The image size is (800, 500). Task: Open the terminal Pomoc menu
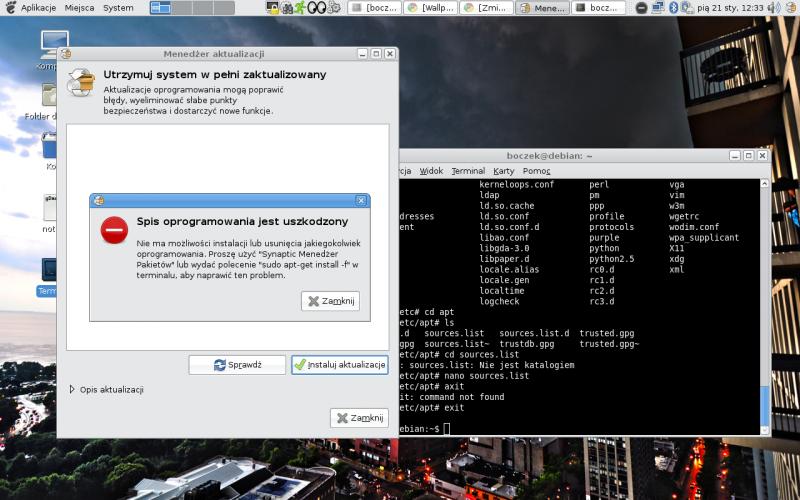pos(536,171)
